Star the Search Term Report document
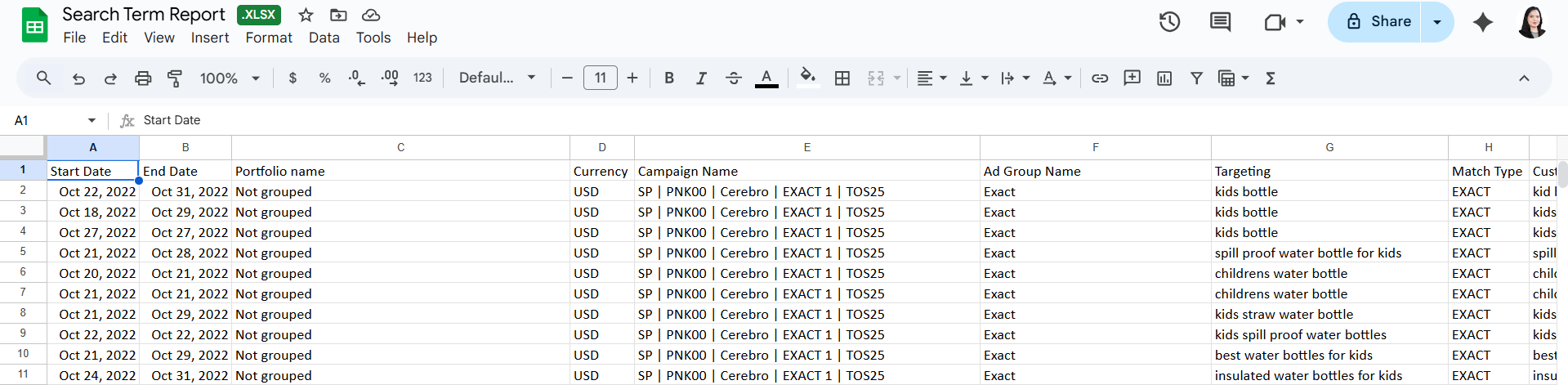The width and height of the screenshot is (1568, 385). point(306,15)
